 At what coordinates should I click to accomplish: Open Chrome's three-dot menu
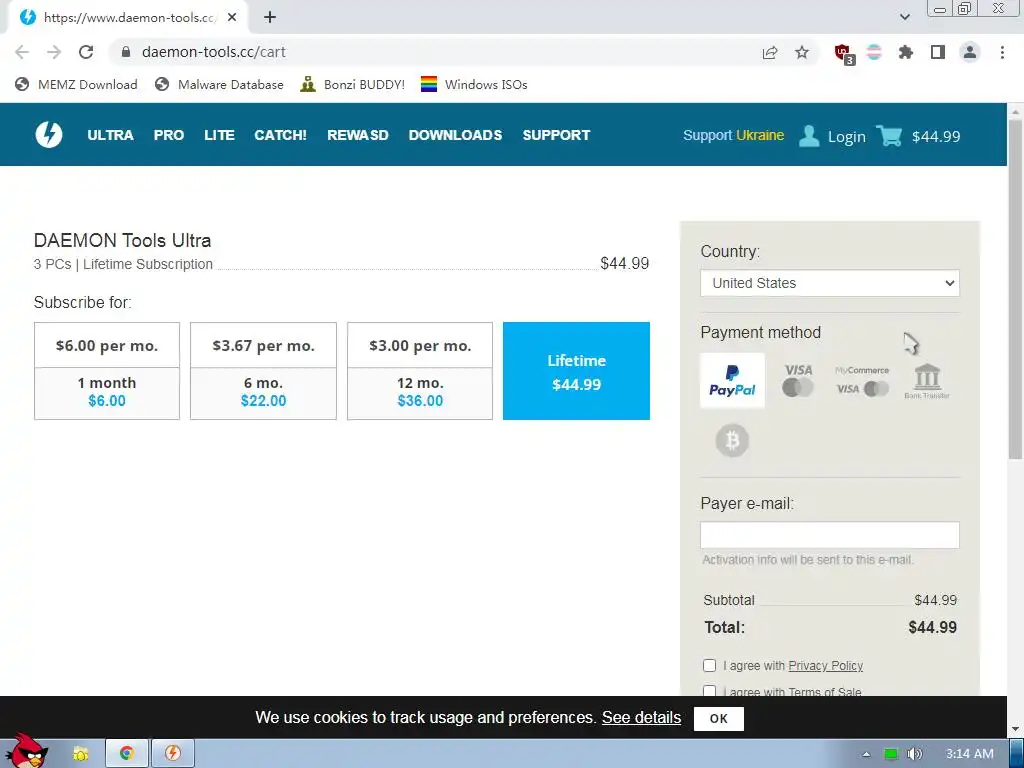click(x=1002, y=52)
